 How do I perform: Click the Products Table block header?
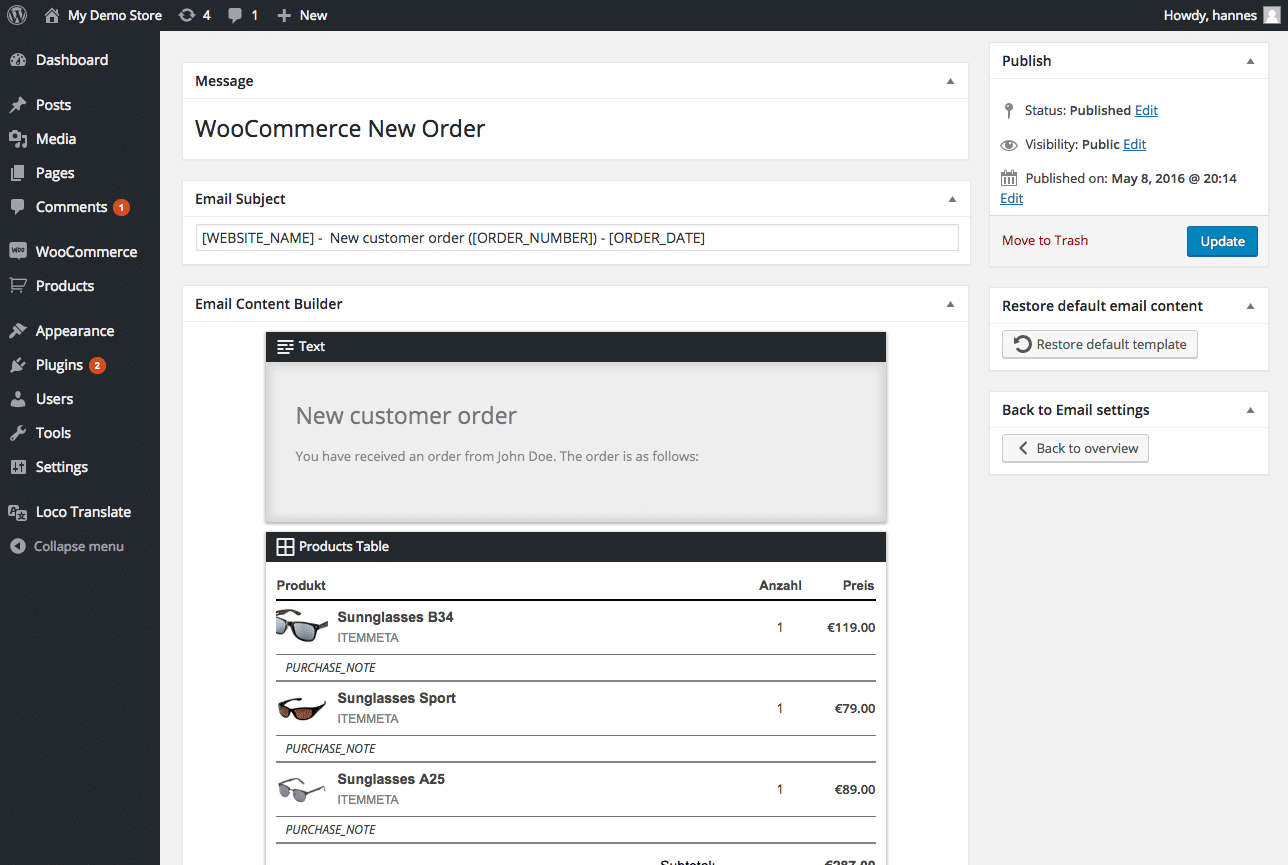576,546
